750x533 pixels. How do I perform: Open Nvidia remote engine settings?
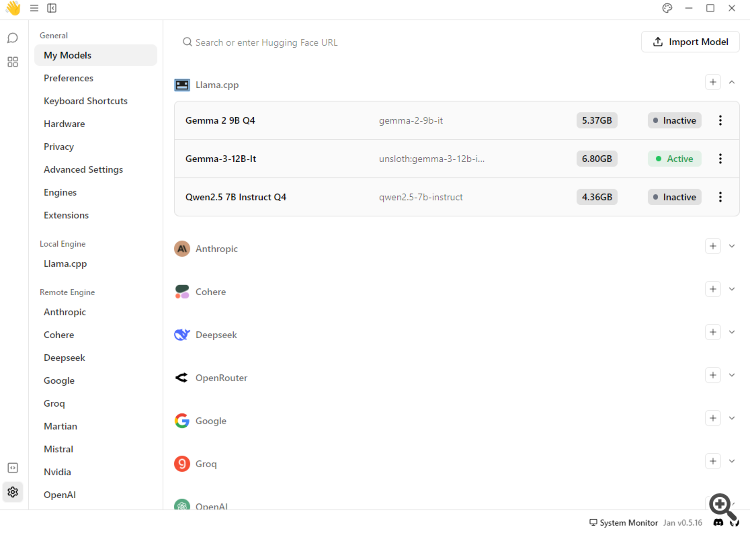[x=57, y=473]
